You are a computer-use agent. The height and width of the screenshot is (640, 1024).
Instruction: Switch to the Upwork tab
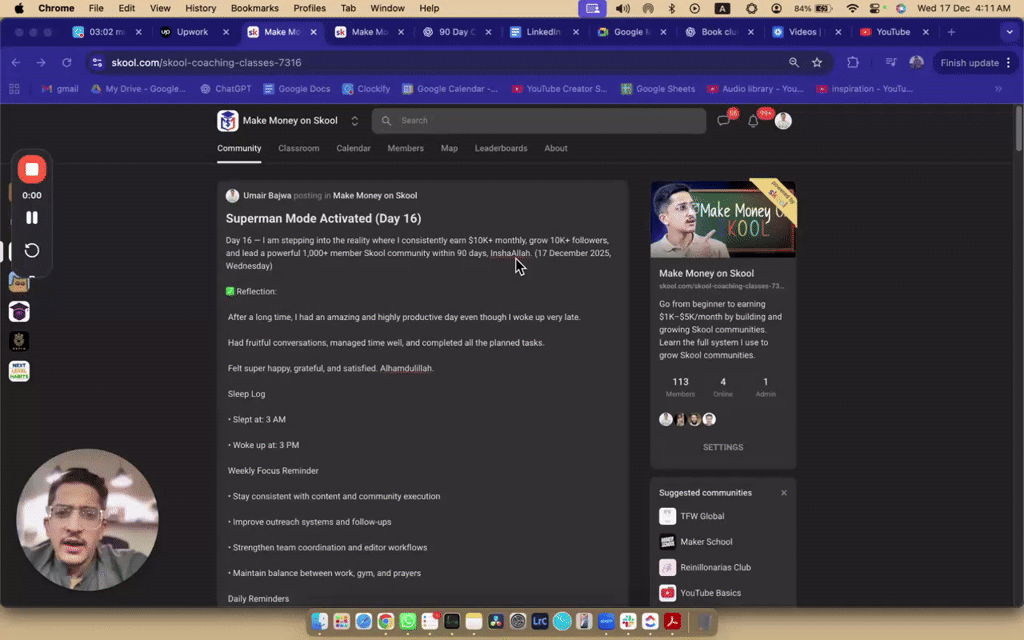tap(193, 32)
